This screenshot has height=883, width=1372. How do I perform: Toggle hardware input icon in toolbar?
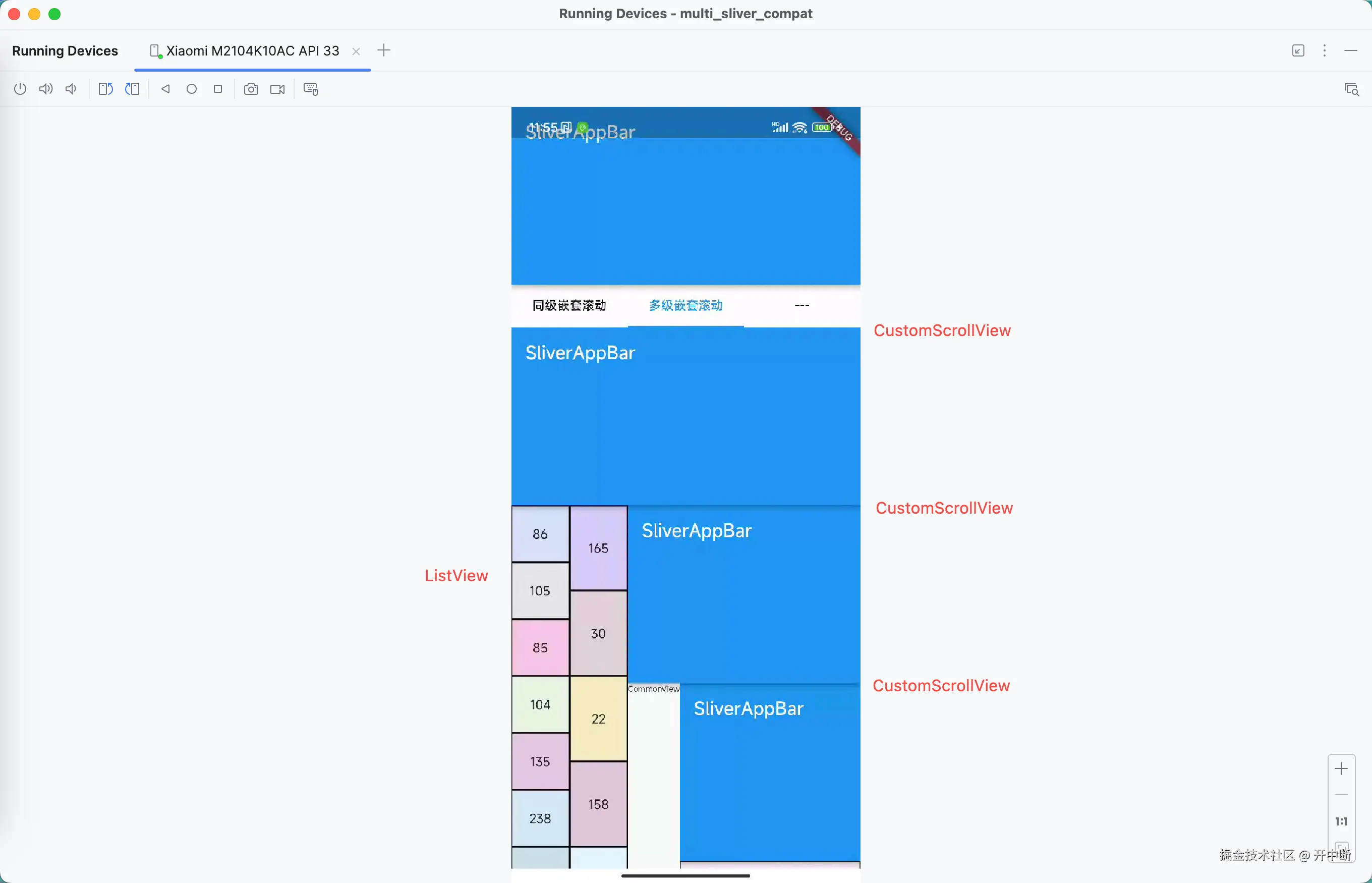point(311,89)
